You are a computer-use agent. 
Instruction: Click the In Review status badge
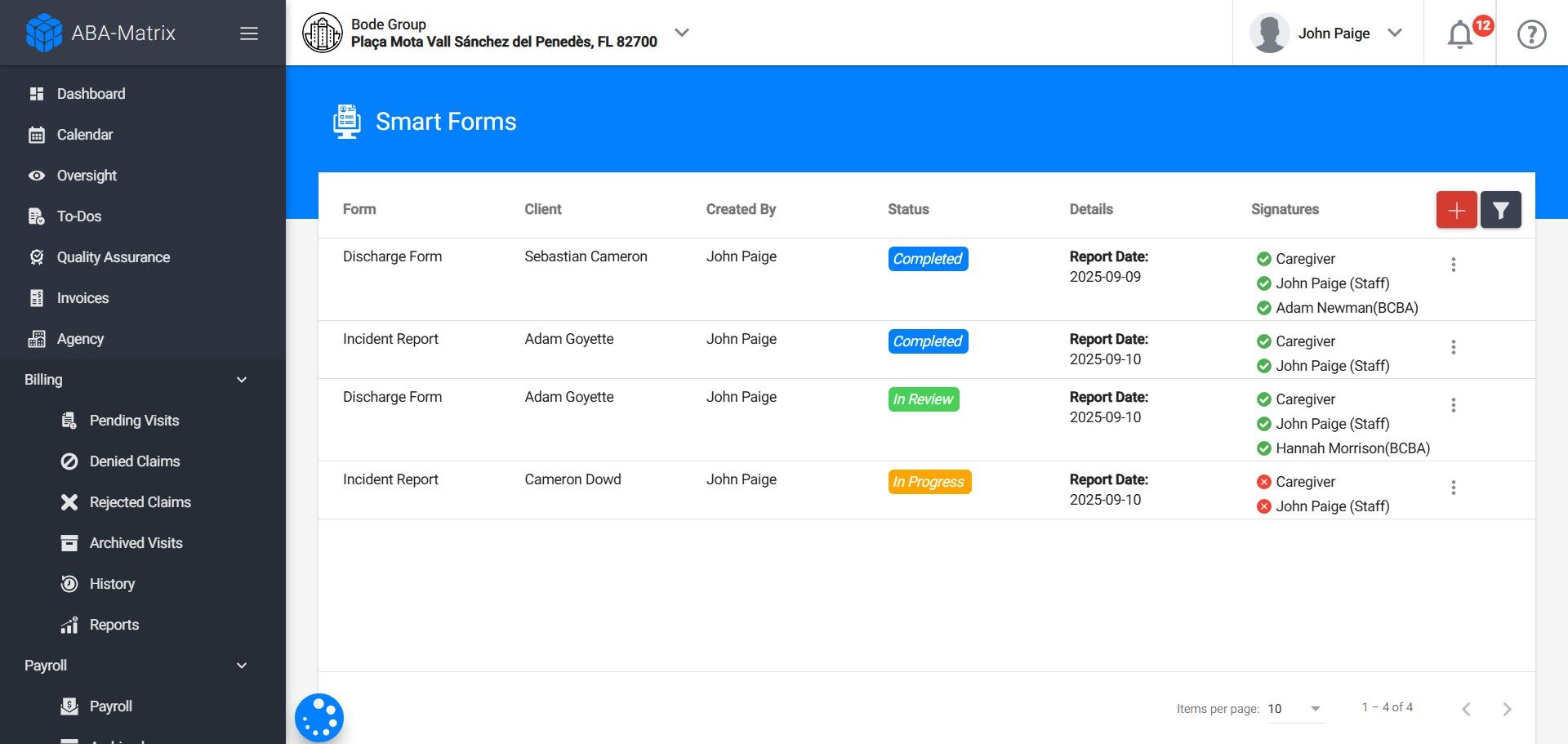(923, 399)
